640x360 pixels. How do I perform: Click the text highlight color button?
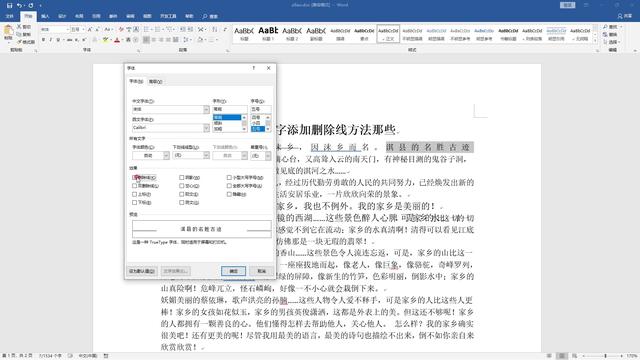106,40
